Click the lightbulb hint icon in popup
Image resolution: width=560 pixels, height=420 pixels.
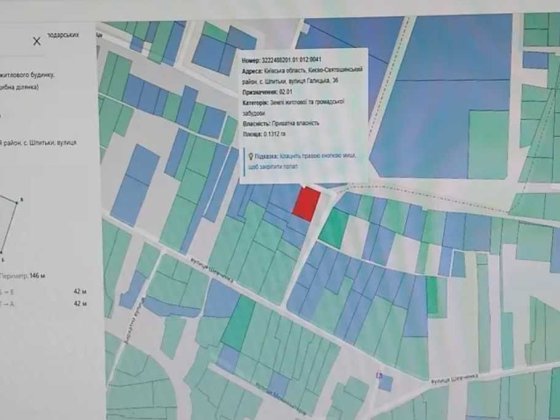251,156
